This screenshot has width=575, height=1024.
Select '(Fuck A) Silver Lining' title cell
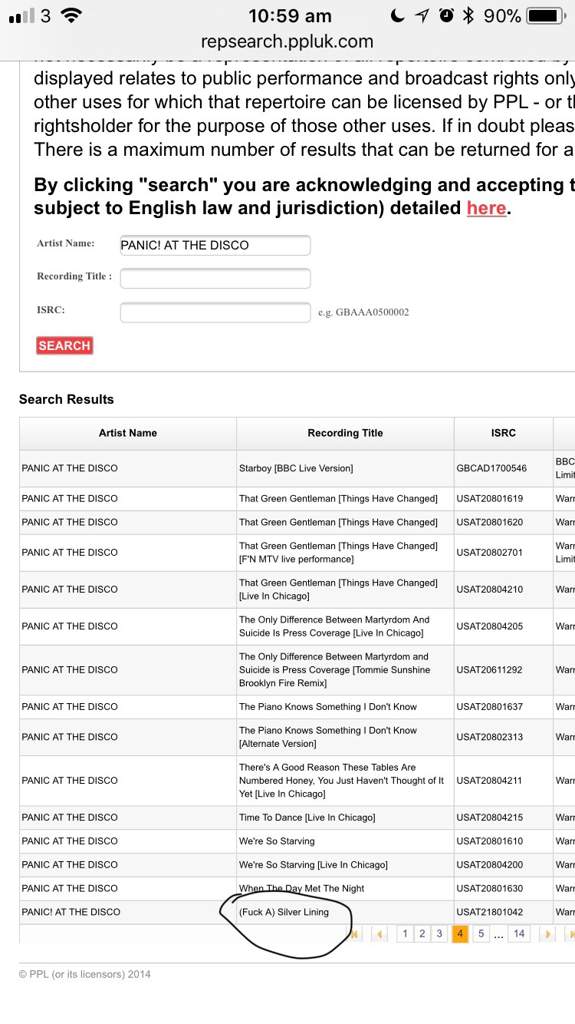click(345, 912)
